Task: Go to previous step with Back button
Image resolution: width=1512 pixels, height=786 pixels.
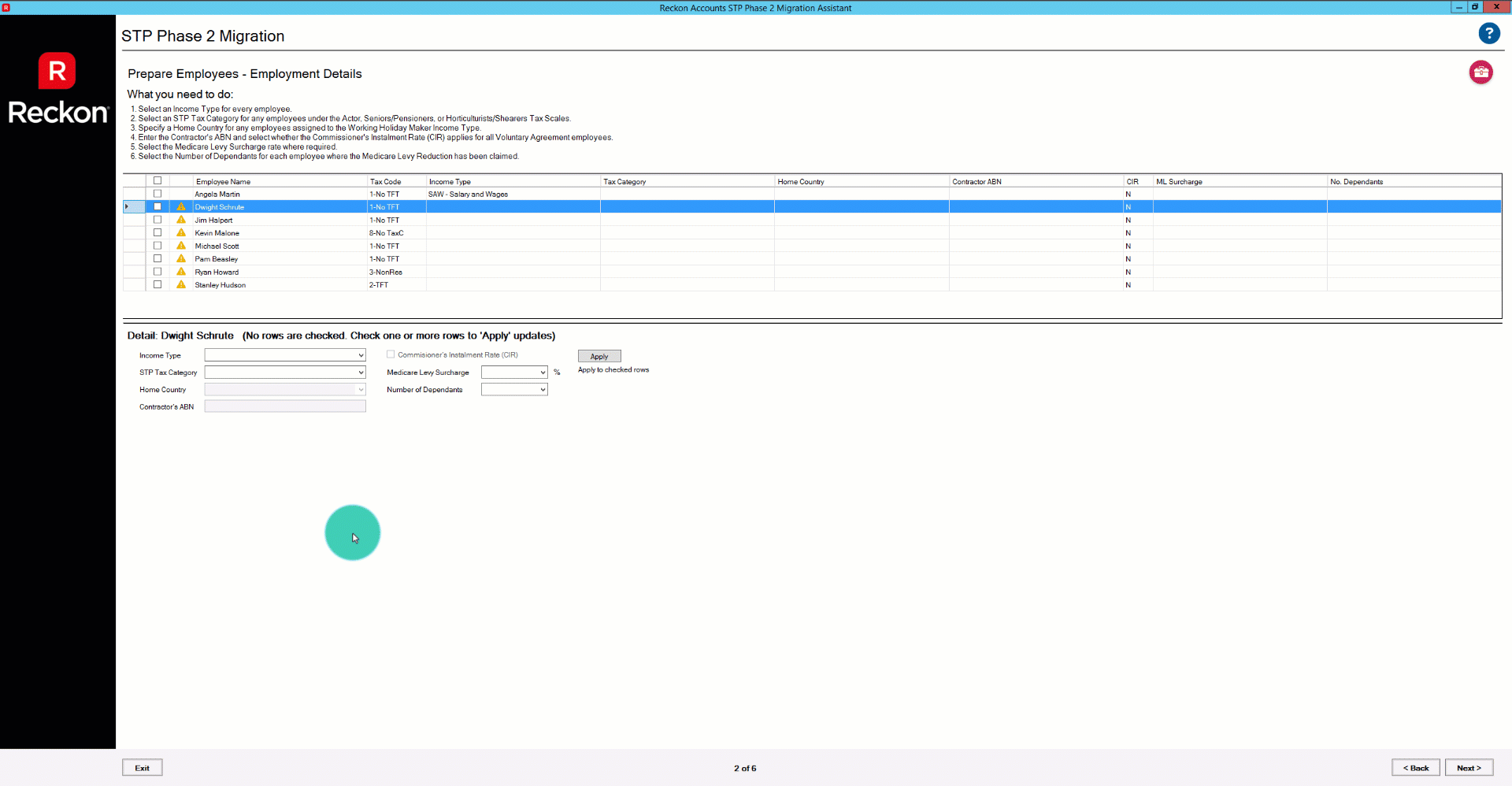Action: pyautogui.click(x=1415, y=768)
